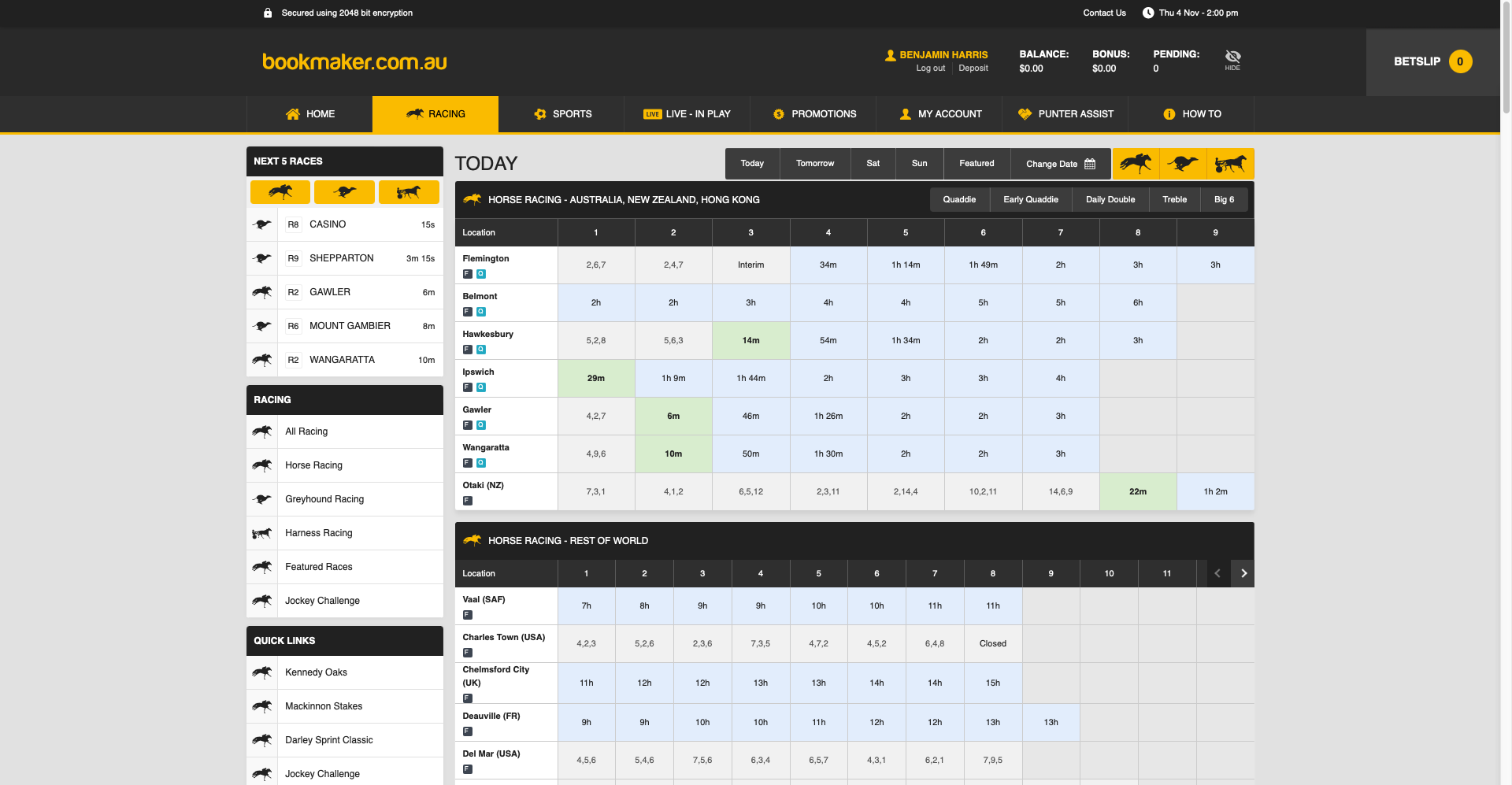Open the How To menu
This screenshot has height=785, width=1512.
coord(1191,114)
